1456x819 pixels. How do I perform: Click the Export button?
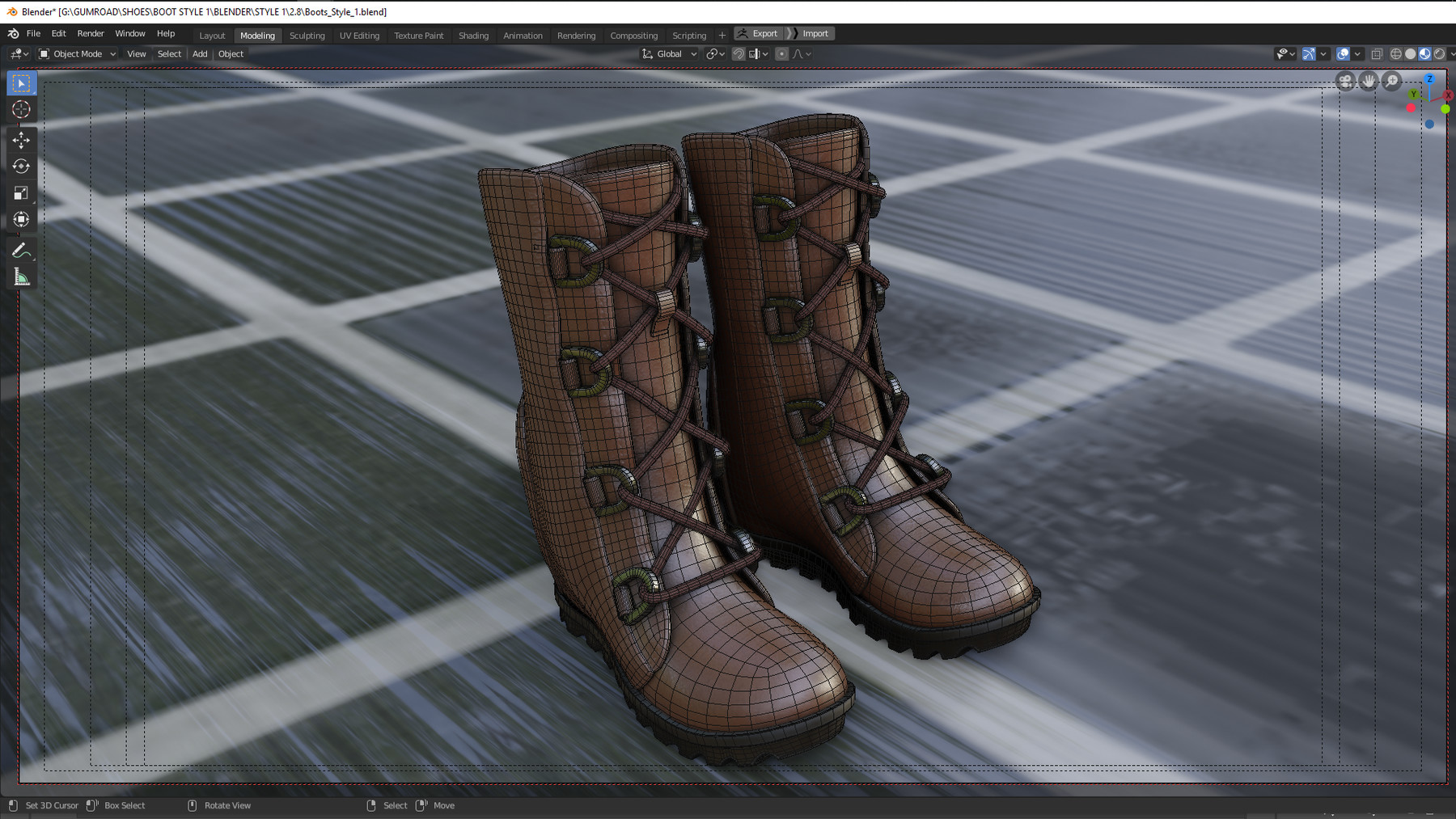(x=758, y=33)
